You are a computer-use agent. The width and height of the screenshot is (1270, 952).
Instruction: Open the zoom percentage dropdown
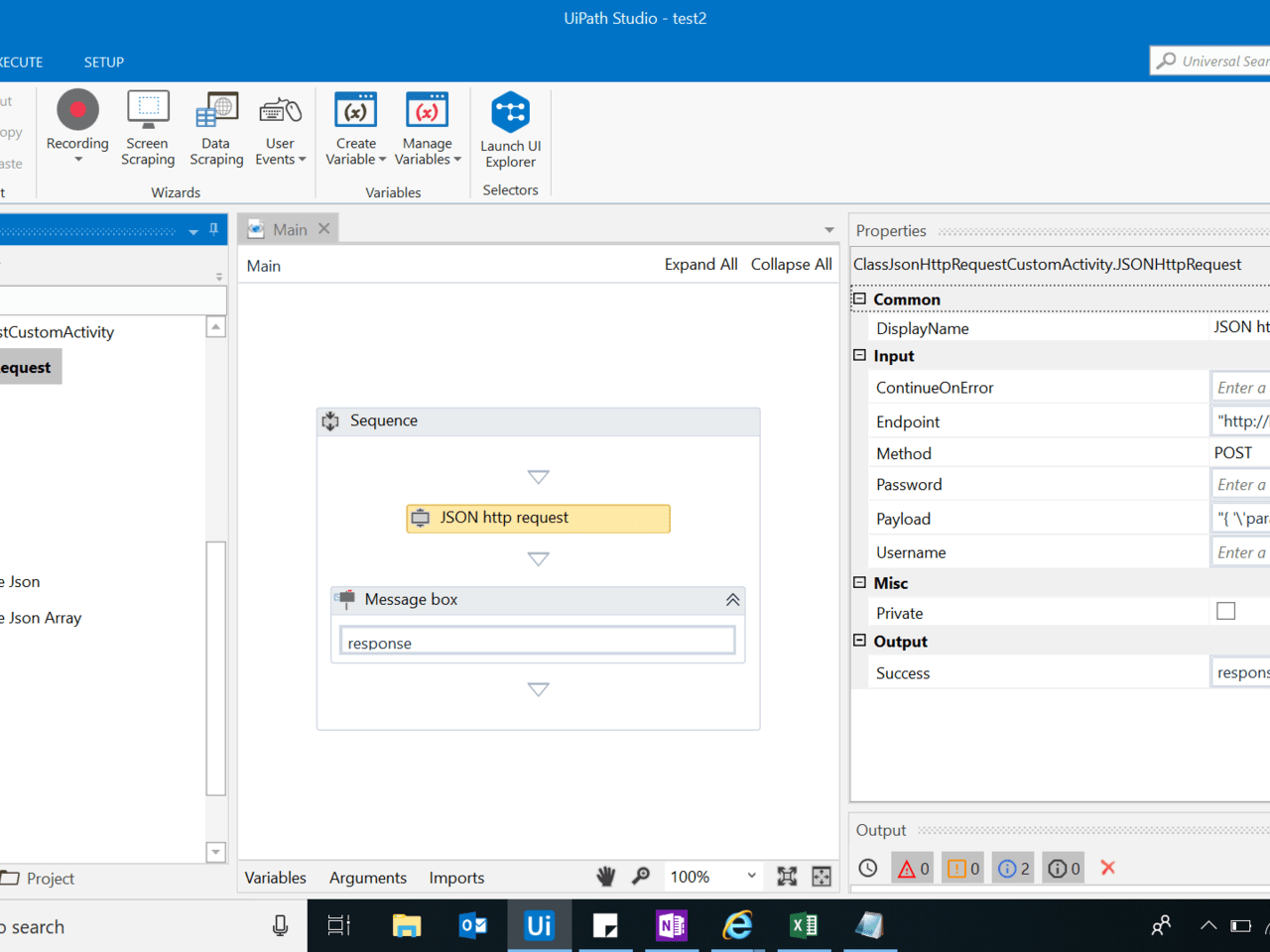pyautogui.click(x=751, y=876)
